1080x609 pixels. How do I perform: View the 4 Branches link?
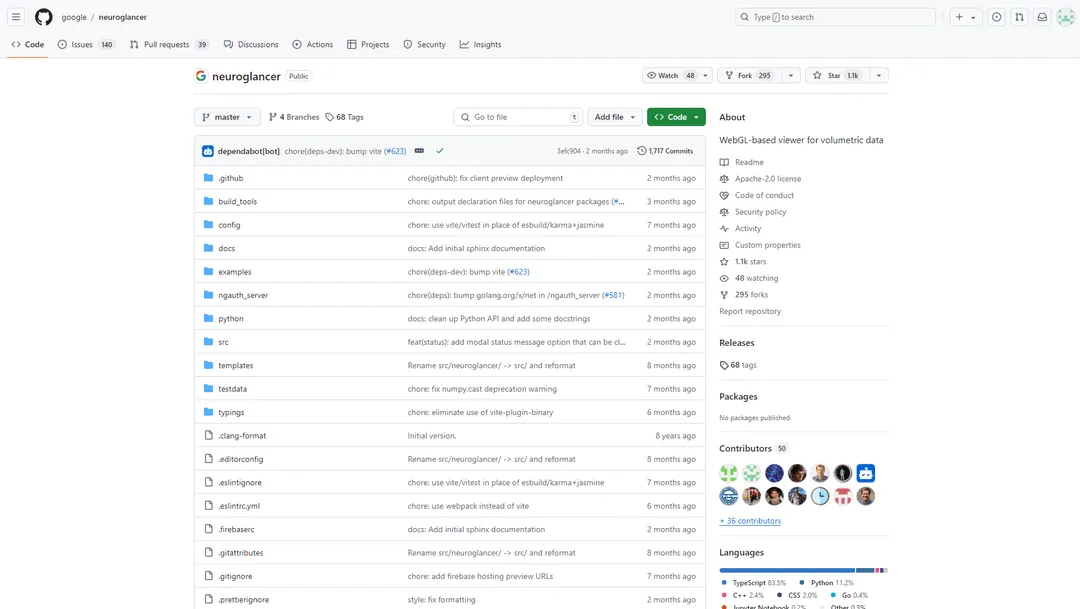(294, 117)
